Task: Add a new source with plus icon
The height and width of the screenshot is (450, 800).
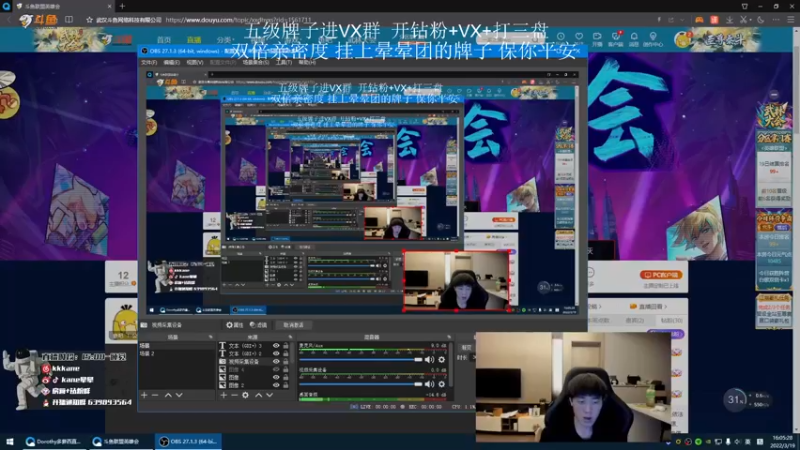Action: pyautogui.click(x=223, y=395)
